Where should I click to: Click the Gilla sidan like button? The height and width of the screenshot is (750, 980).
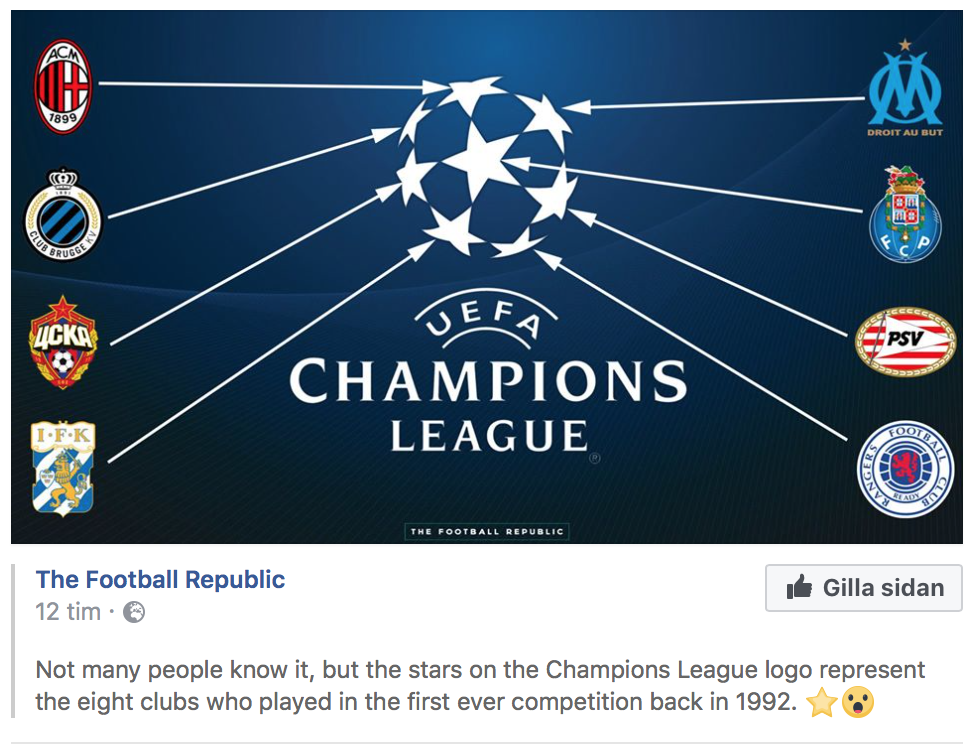pos(864,588)
